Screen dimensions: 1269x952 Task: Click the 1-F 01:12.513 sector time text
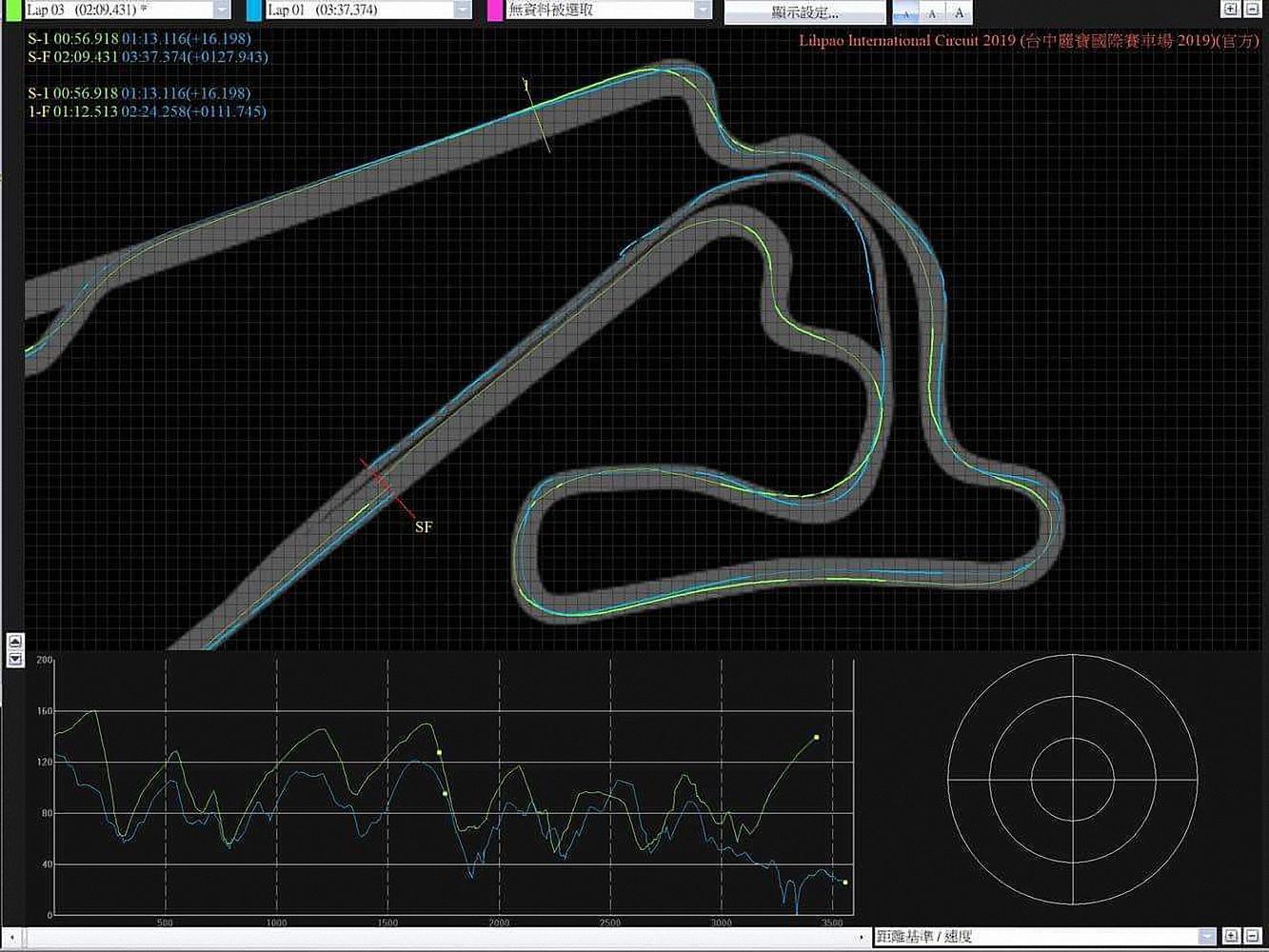pos(73,112)
